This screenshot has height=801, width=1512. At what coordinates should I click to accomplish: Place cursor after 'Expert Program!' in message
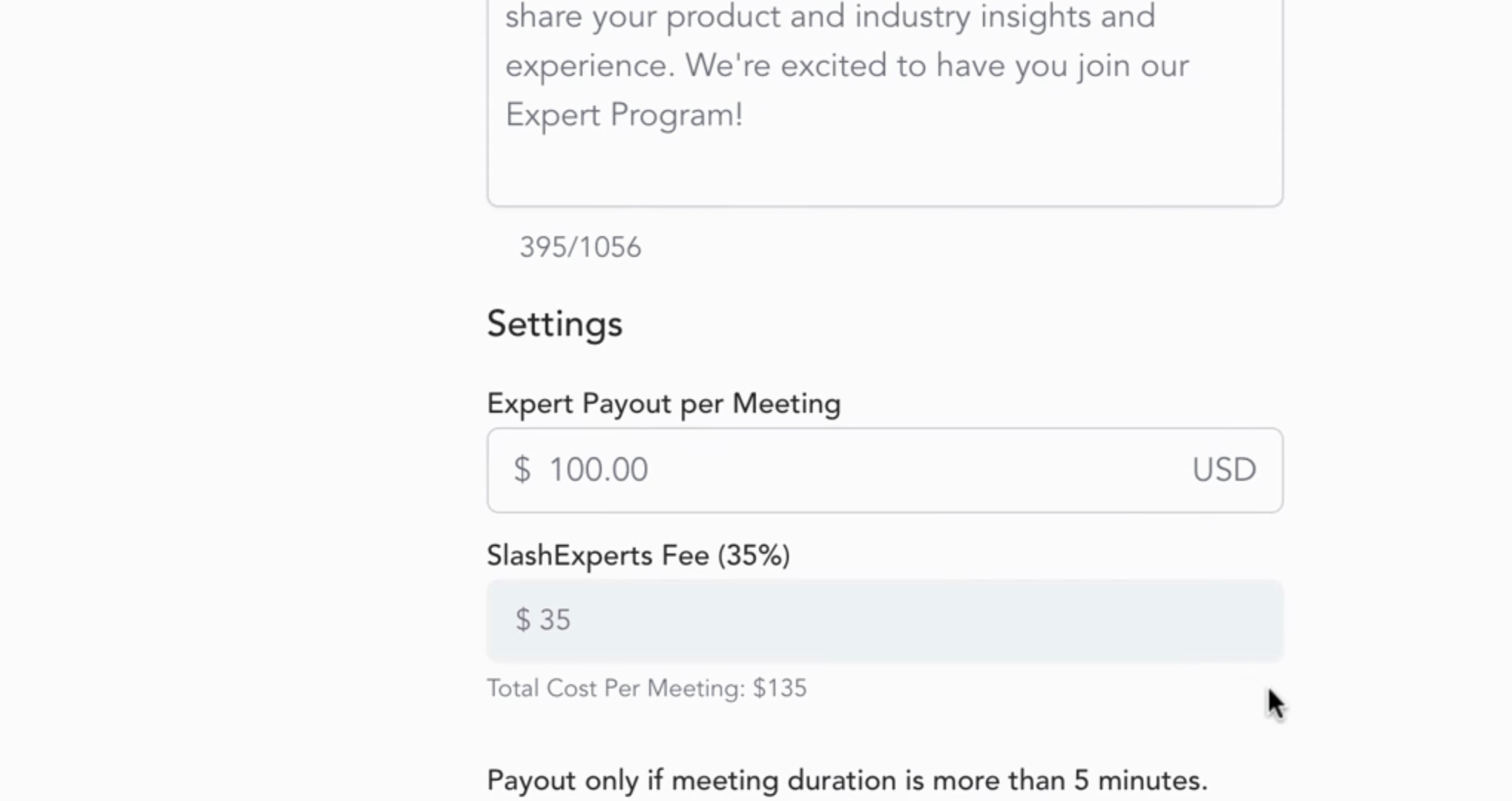tap(744, 116)
